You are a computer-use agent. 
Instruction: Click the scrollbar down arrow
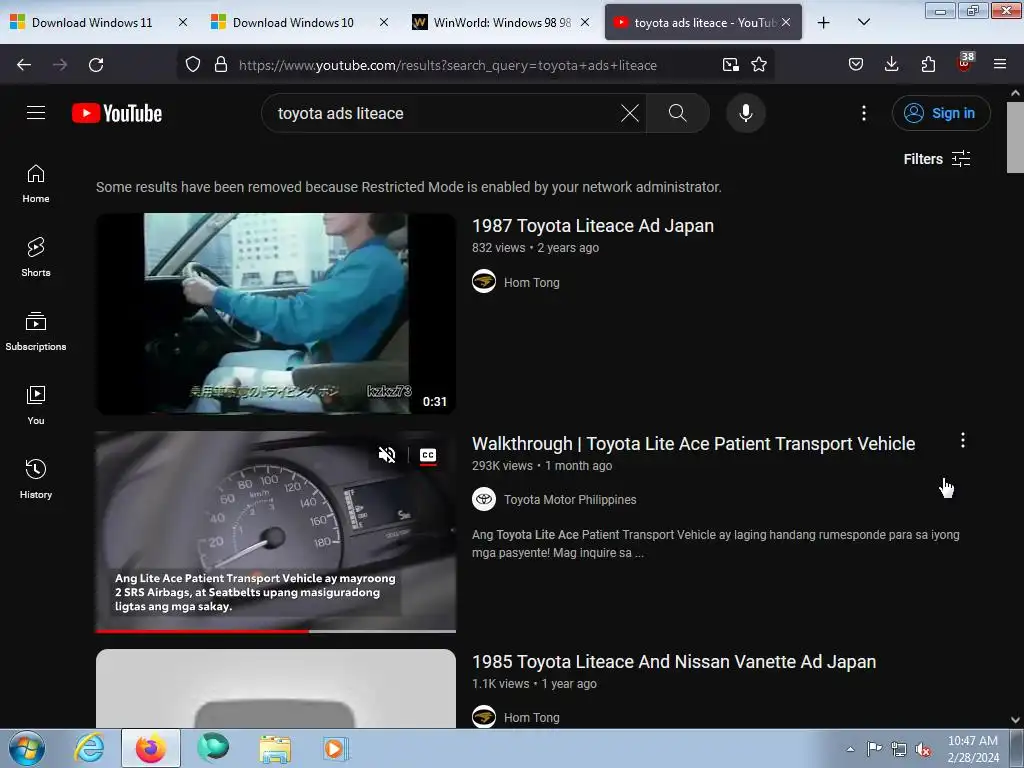pos(1015,720)
